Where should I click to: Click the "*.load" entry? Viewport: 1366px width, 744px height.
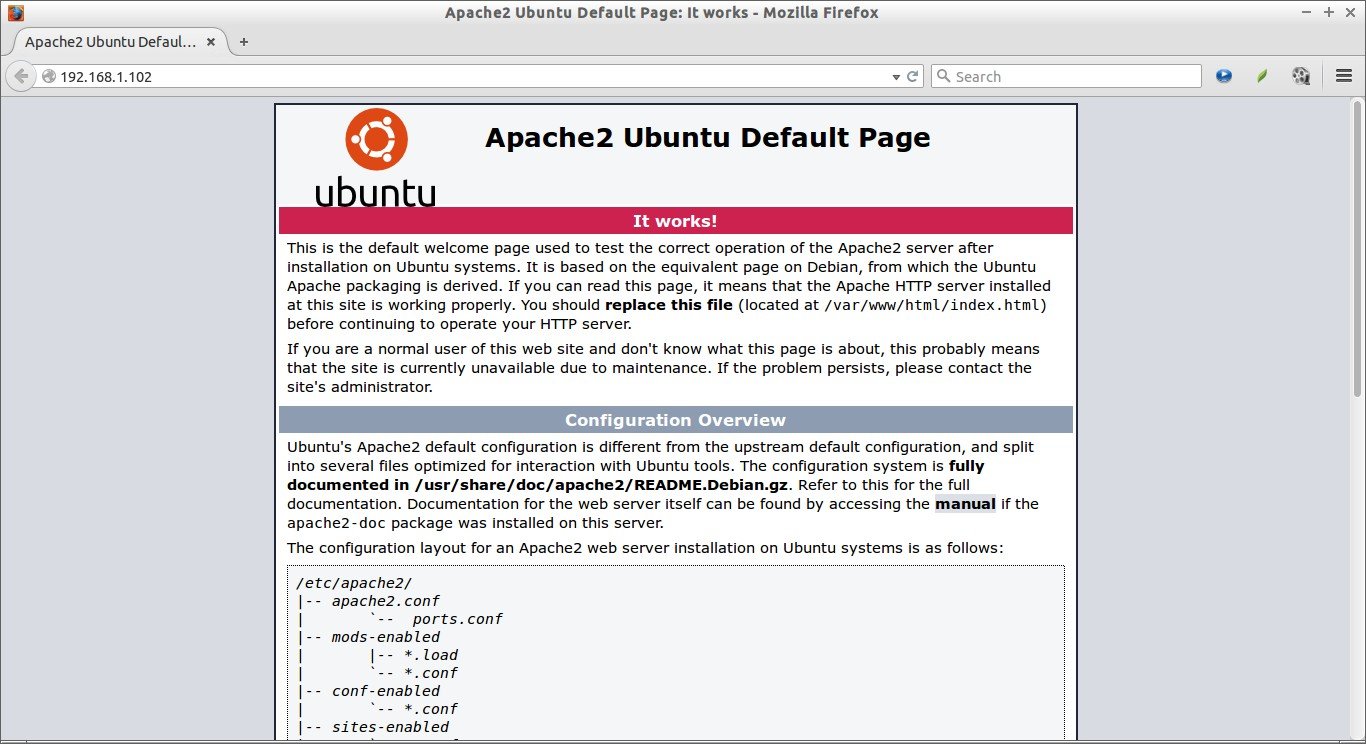click(x=431, y=655)
